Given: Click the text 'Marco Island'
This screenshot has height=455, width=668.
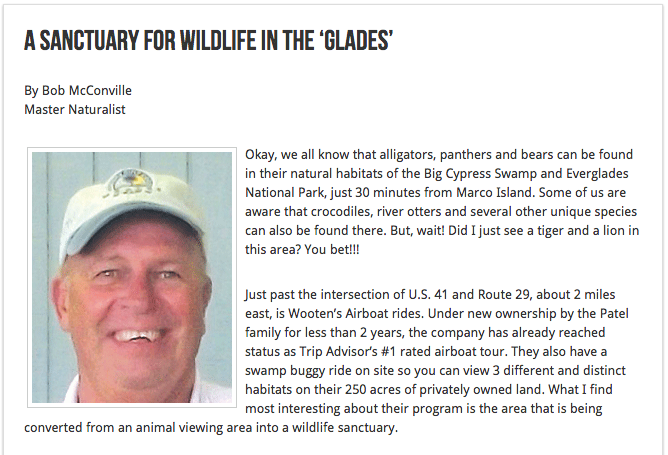Looking at the screenshot, I should click(x=494, y=193).
